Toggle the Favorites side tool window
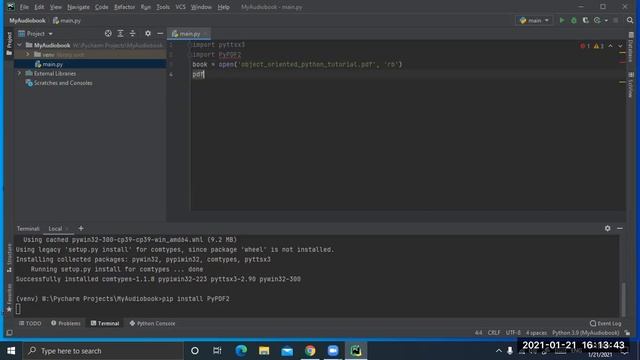640x360 pixels. point(9,298)
